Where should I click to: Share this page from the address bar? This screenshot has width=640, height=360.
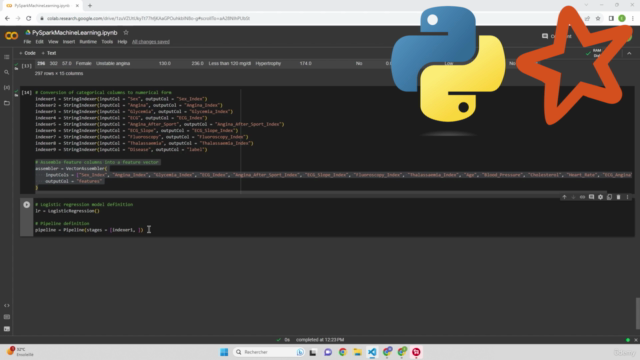[587, 18]
